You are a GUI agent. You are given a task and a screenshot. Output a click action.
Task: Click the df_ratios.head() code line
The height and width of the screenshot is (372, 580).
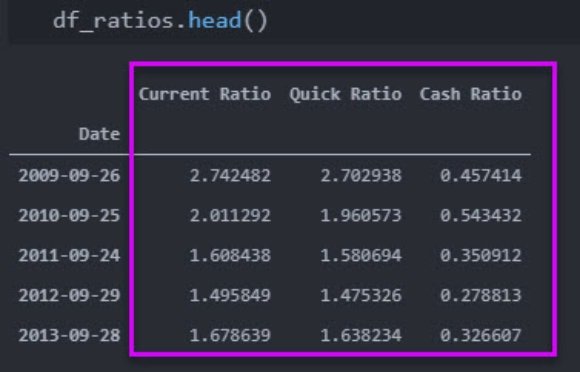click(160, 20)
